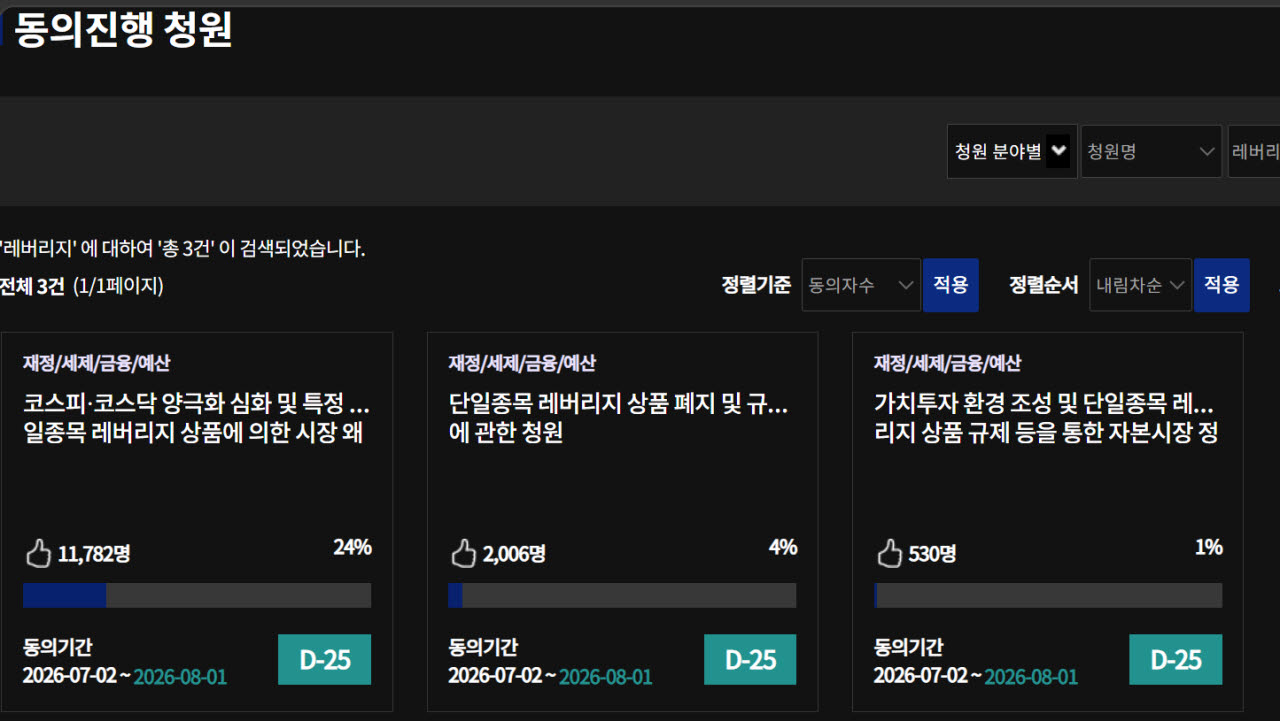Click the 4% percentage value
Screen dimensions: 1280x721
(x=783, y=547)
